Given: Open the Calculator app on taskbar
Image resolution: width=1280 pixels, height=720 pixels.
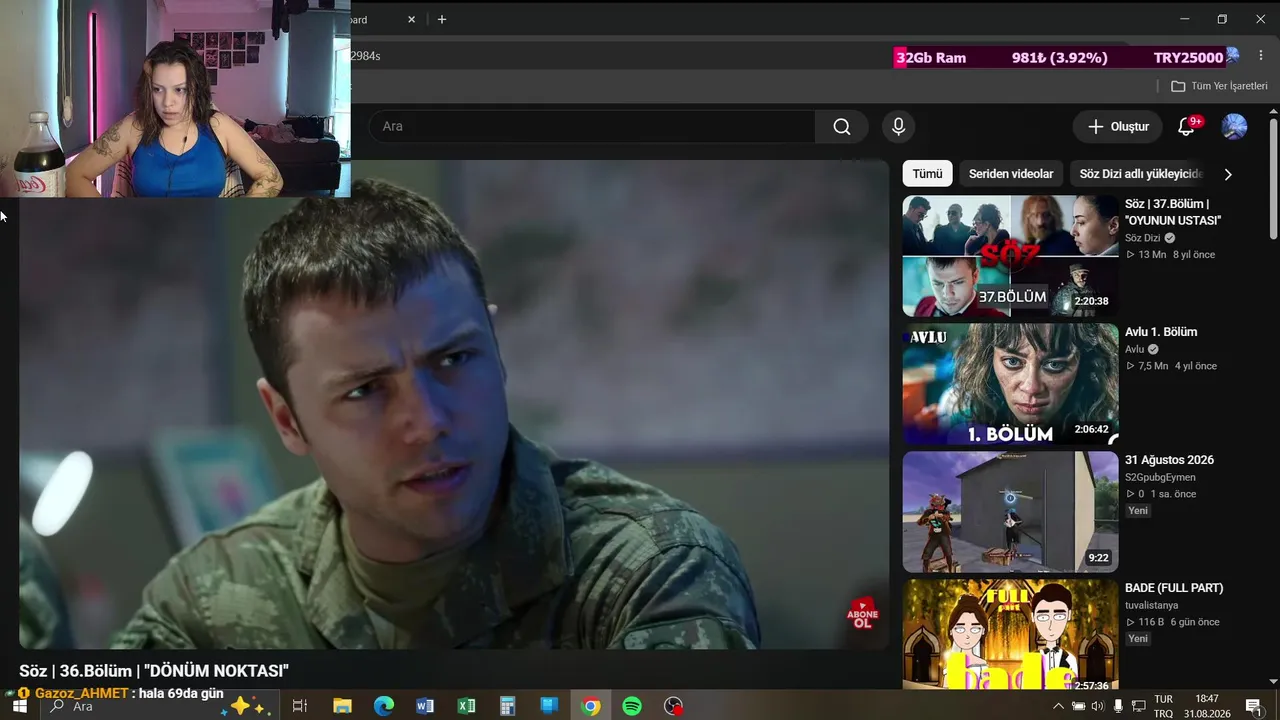Looking at the screenshot, I should (507, 706).
